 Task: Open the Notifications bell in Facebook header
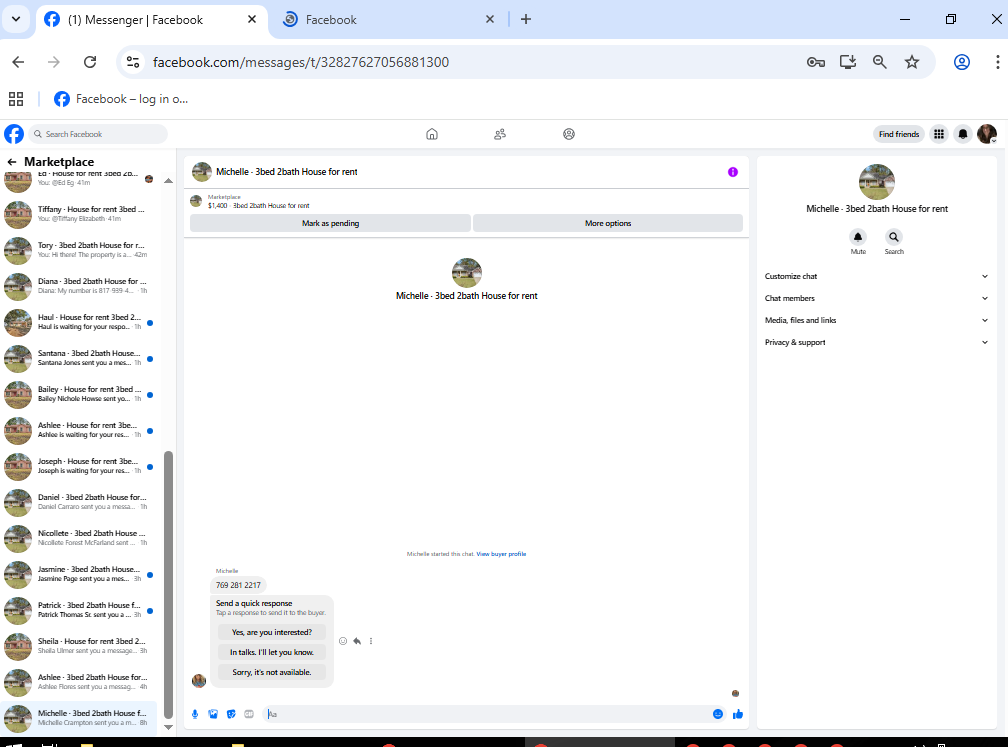pos(962,134)
